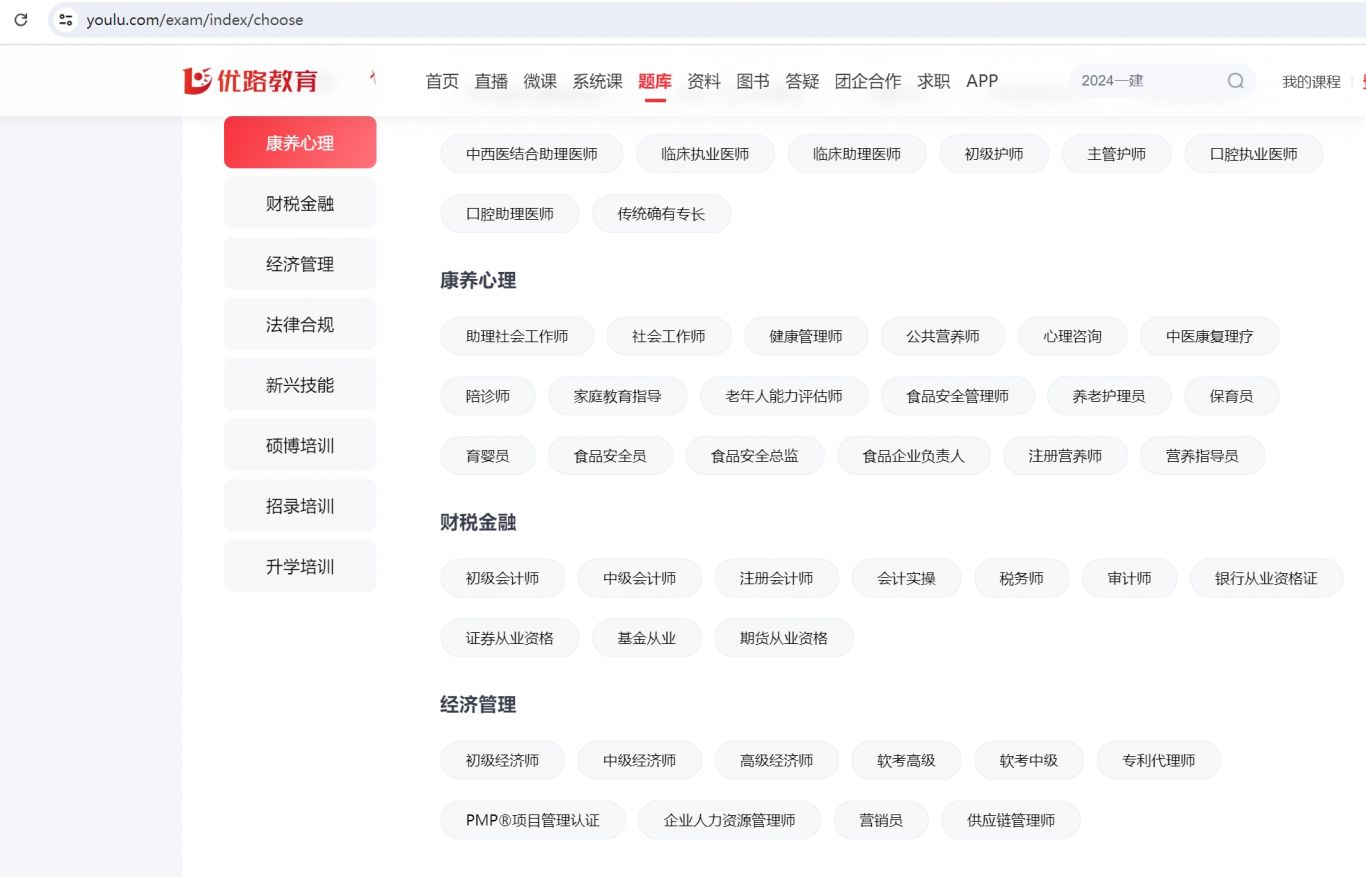This screenshot has width=1366, height=877.
Task: Open 资料 navigation item
Action: point(704,81)
